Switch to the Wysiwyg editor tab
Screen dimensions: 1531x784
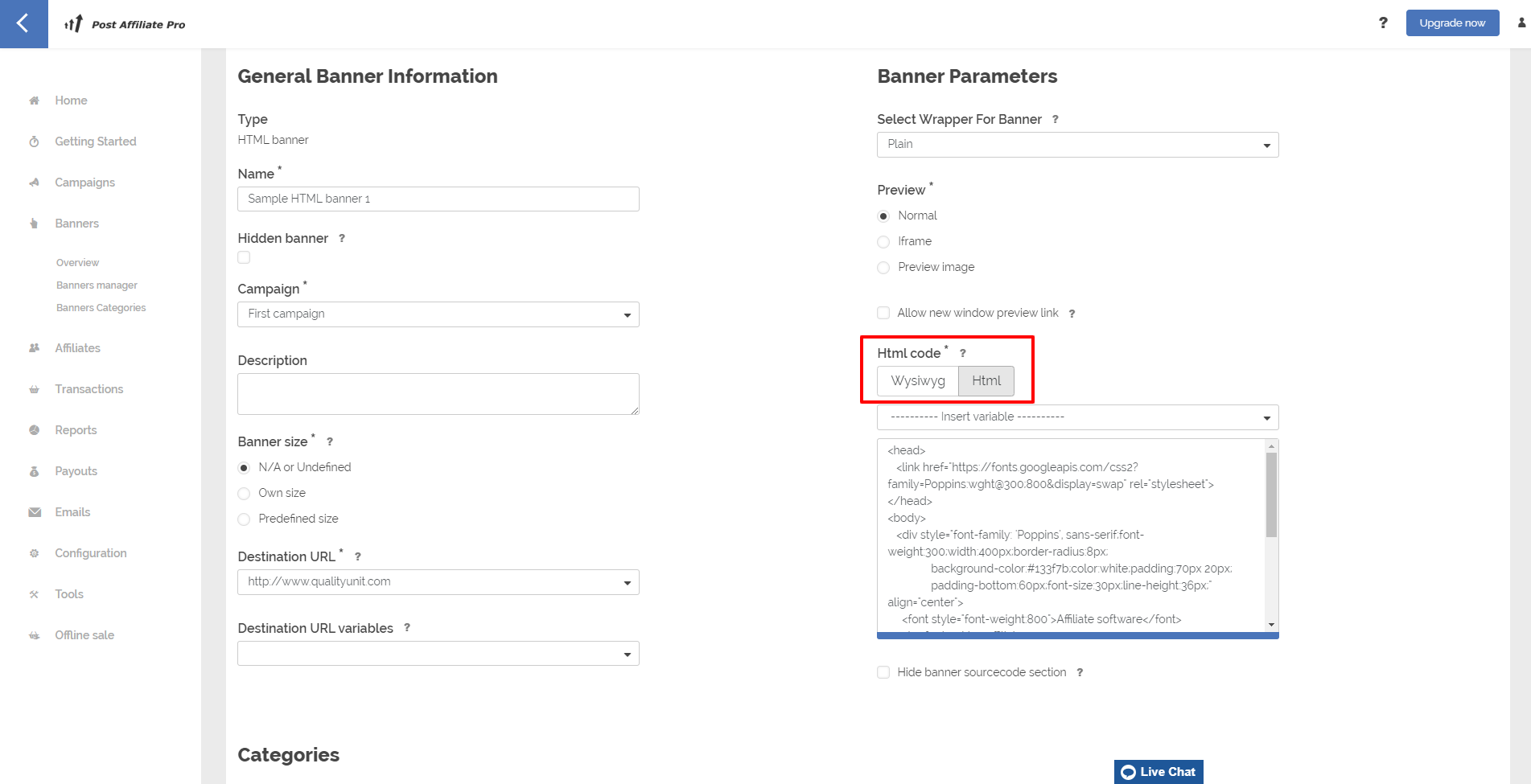coord(917,381)
